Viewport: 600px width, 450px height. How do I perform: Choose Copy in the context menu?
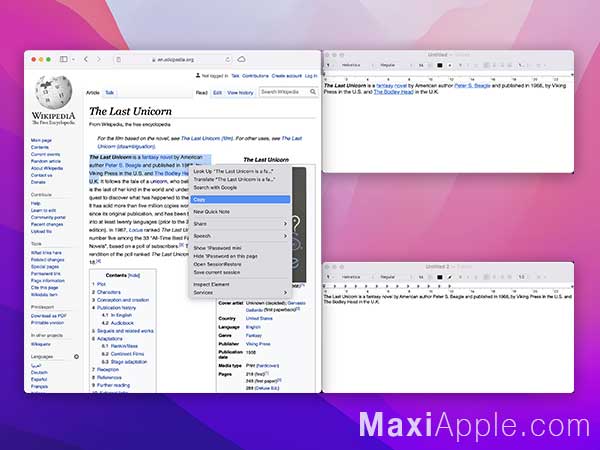pyautogui.click(x=240, y=199)
